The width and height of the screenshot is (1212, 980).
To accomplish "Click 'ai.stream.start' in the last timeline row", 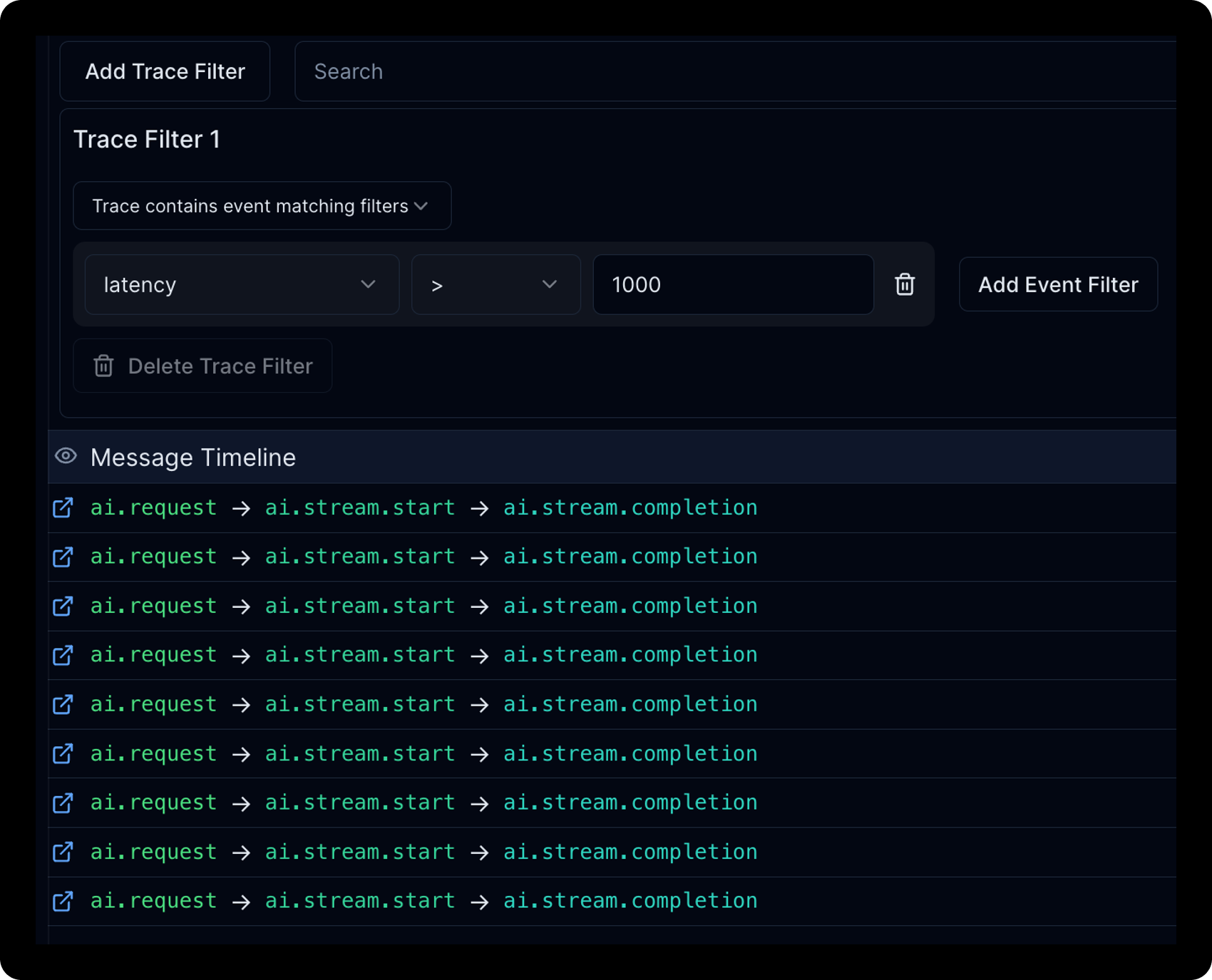I will click(360, 902).
